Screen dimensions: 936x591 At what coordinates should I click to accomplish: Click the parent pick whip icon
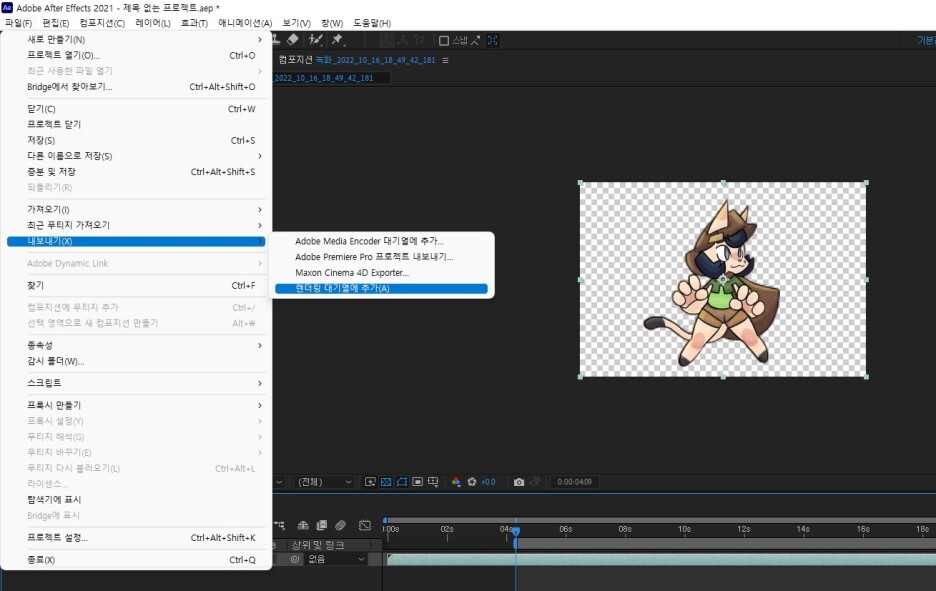pyautogui.click(x=295, y=559)
